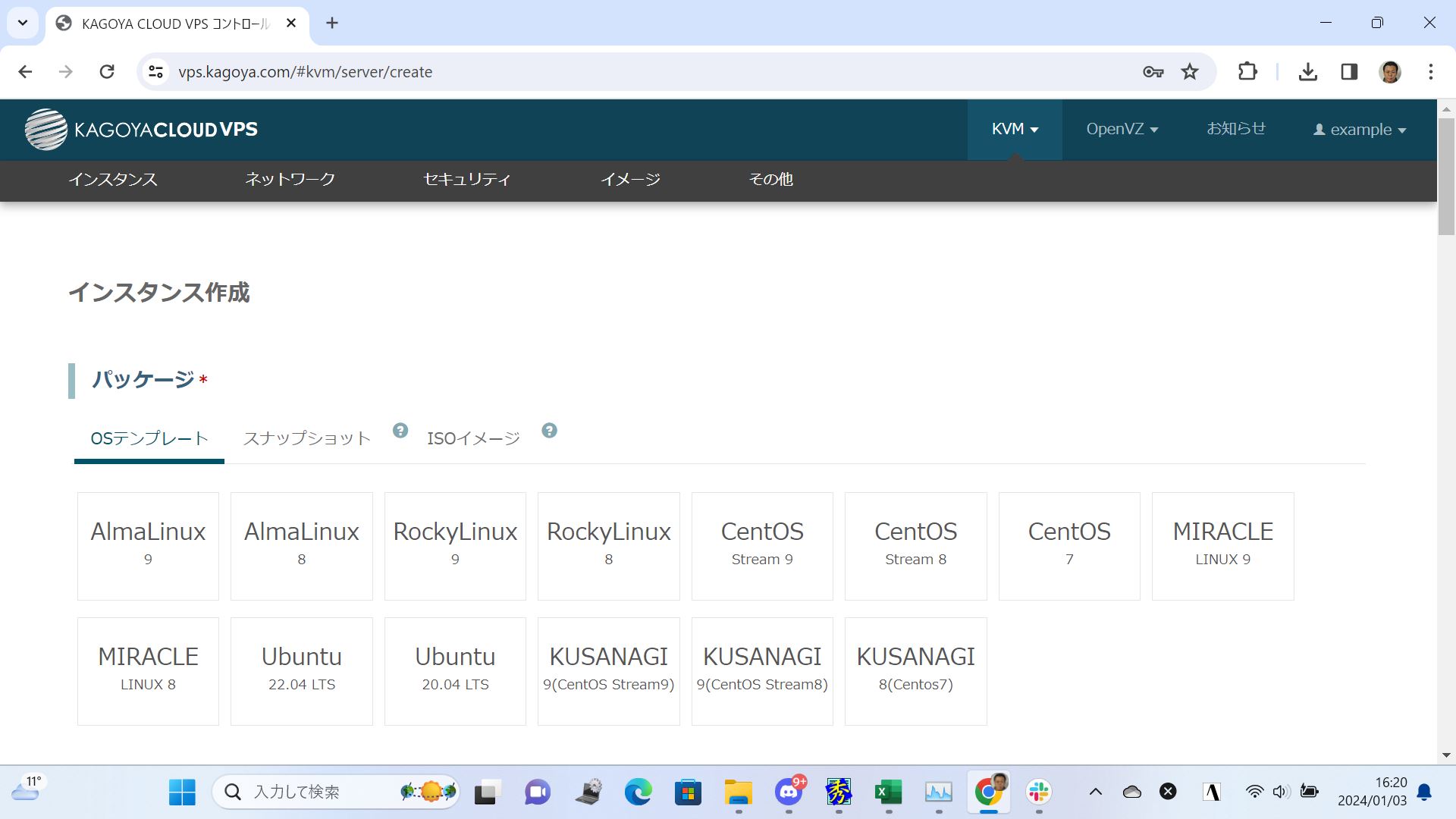
Task: Select the Ubuntu 22.04 LTS template
Action: pyautogui.click(x=302, y=671)
